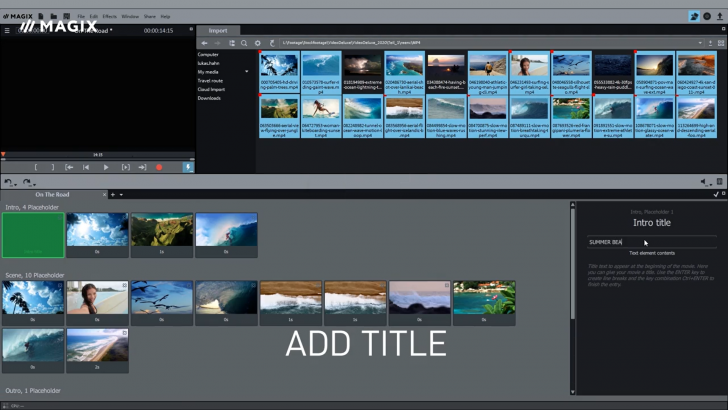
Task: Play the selected range
Action: click(x=126, y=167)
